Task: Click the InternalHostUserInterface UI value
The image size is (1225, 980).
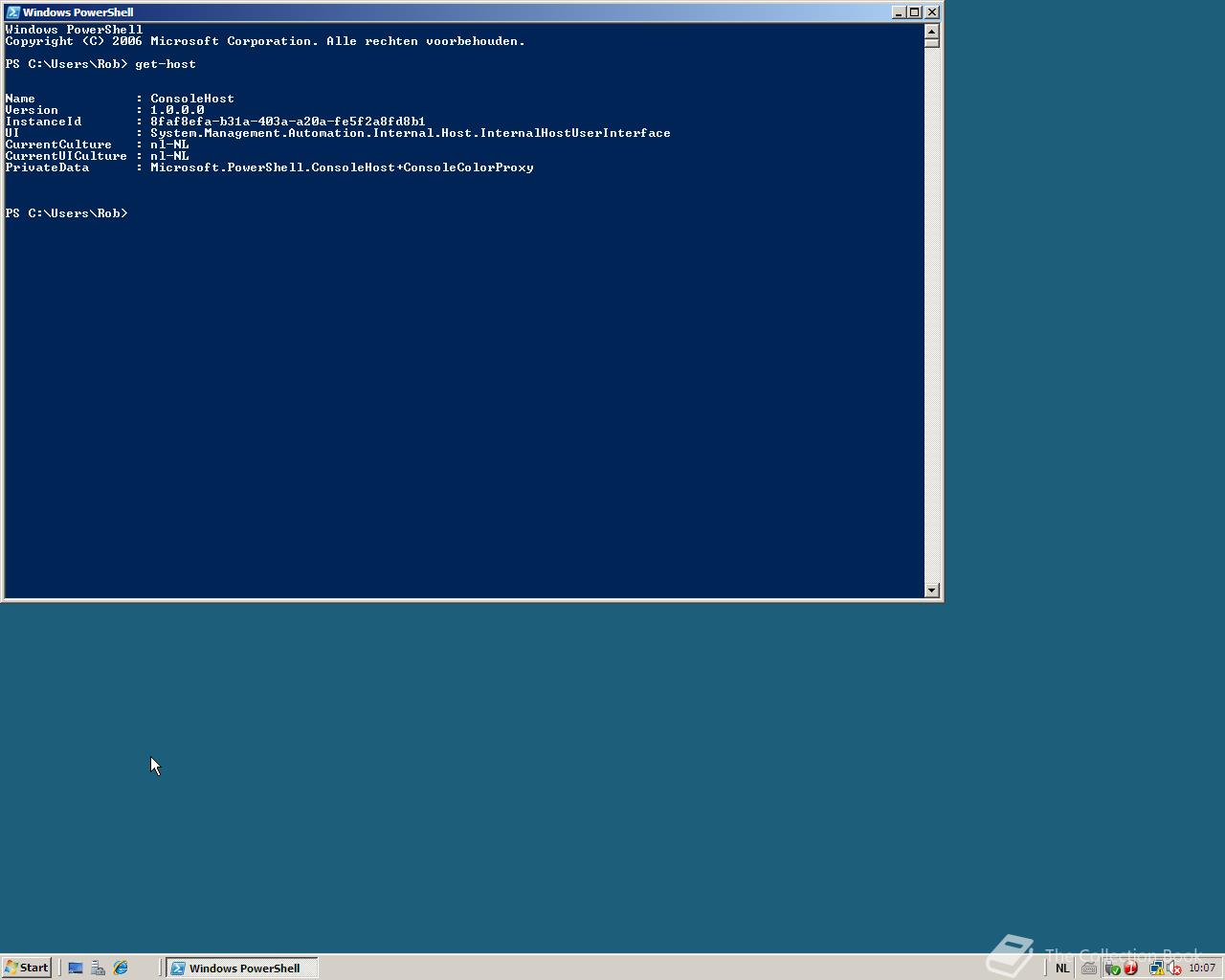Action: tap(411, 133)
